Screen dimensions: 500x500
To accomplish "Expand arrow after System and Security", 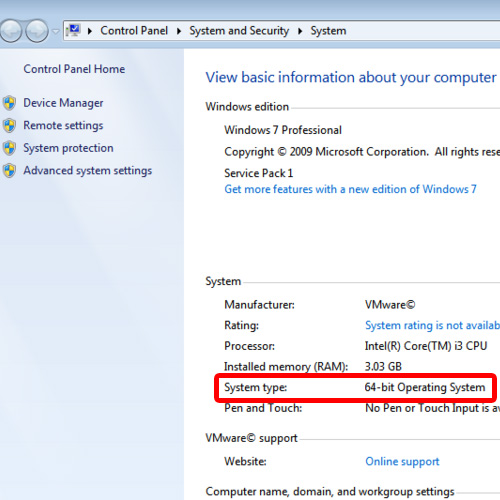I will 300,31.
